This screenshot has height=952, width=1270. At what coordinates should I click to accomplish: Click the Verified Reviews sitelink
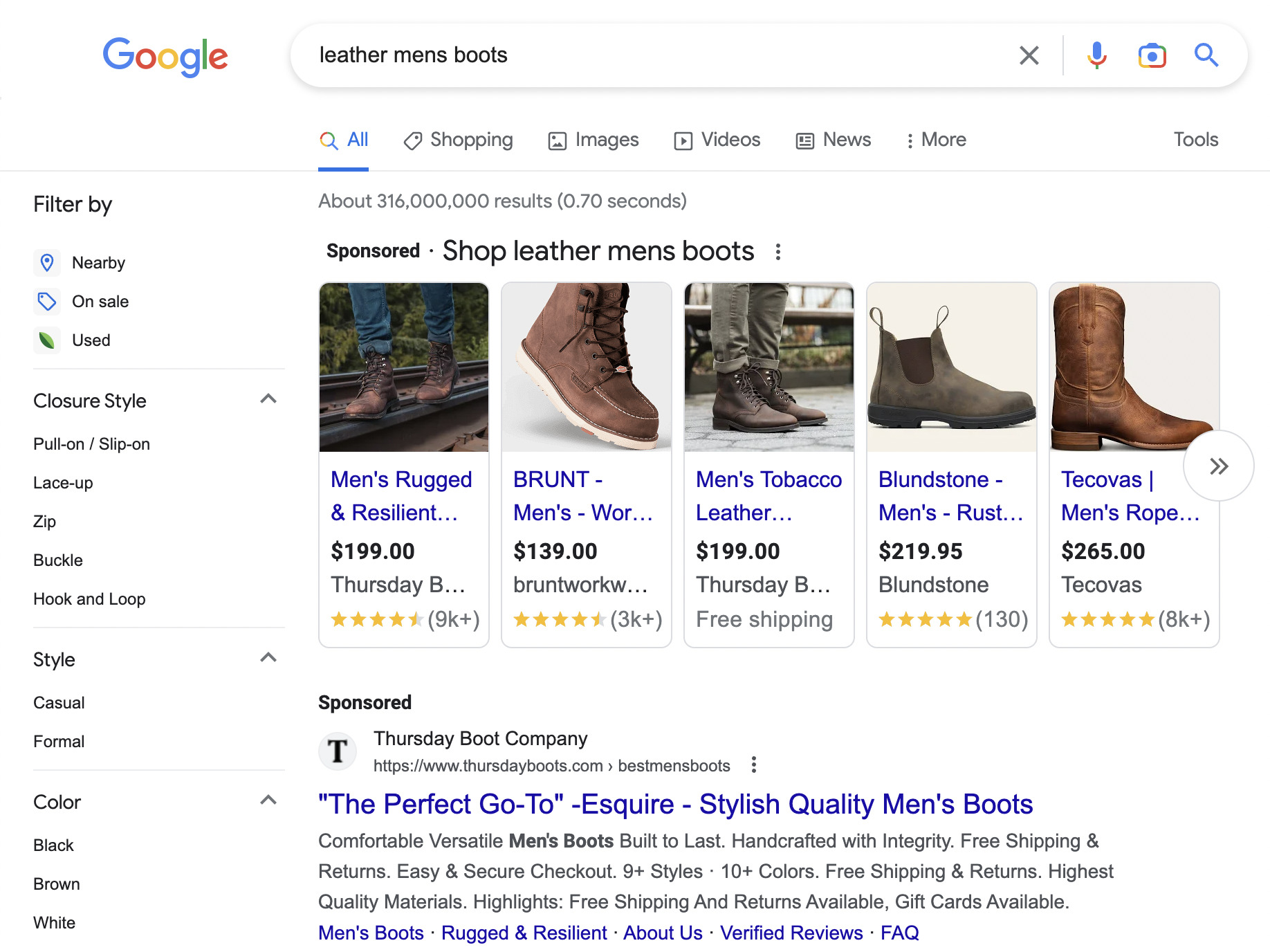coord(791,933)
